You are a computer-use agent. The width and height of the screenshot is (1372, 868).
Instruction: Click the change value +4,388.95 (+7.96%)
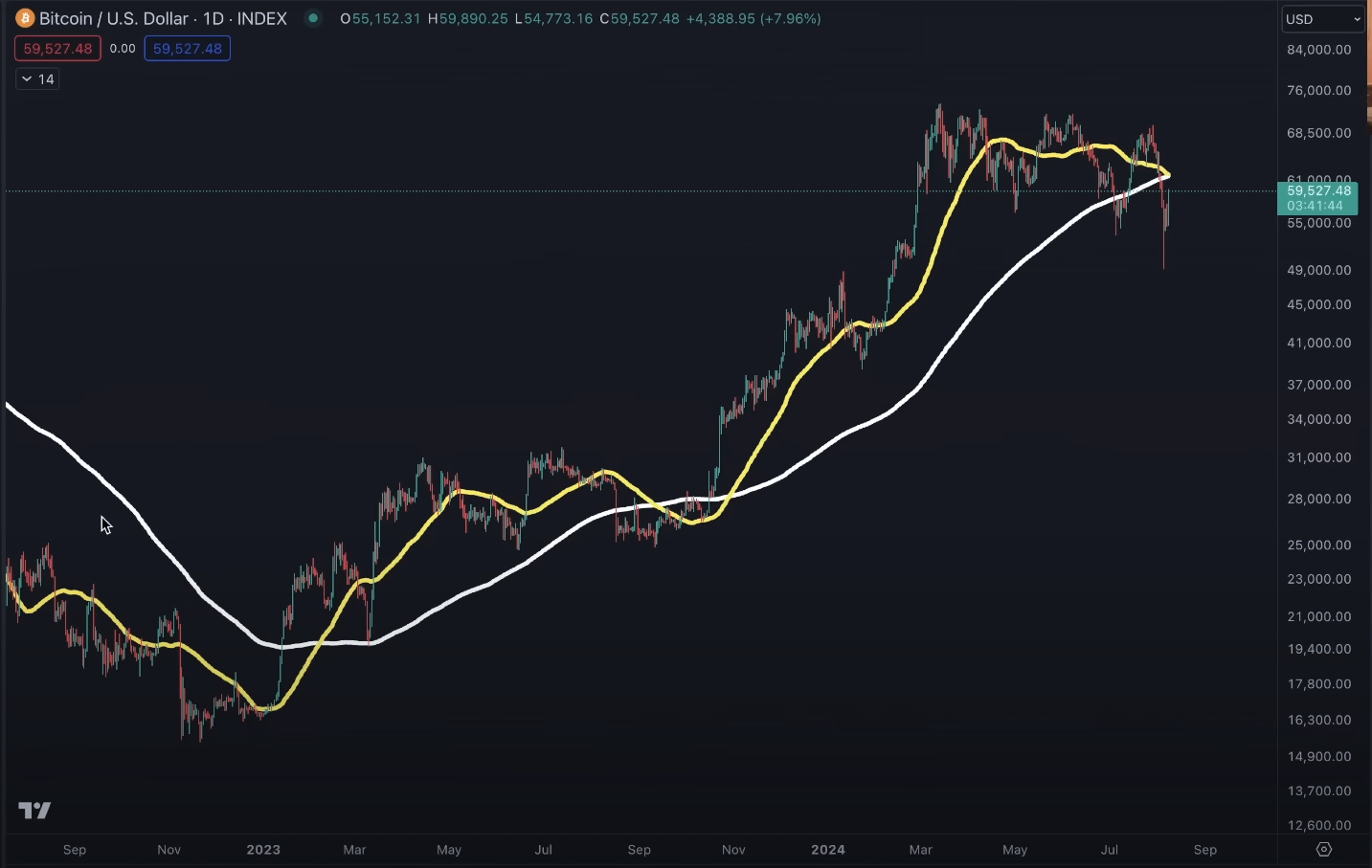(753, 18)
